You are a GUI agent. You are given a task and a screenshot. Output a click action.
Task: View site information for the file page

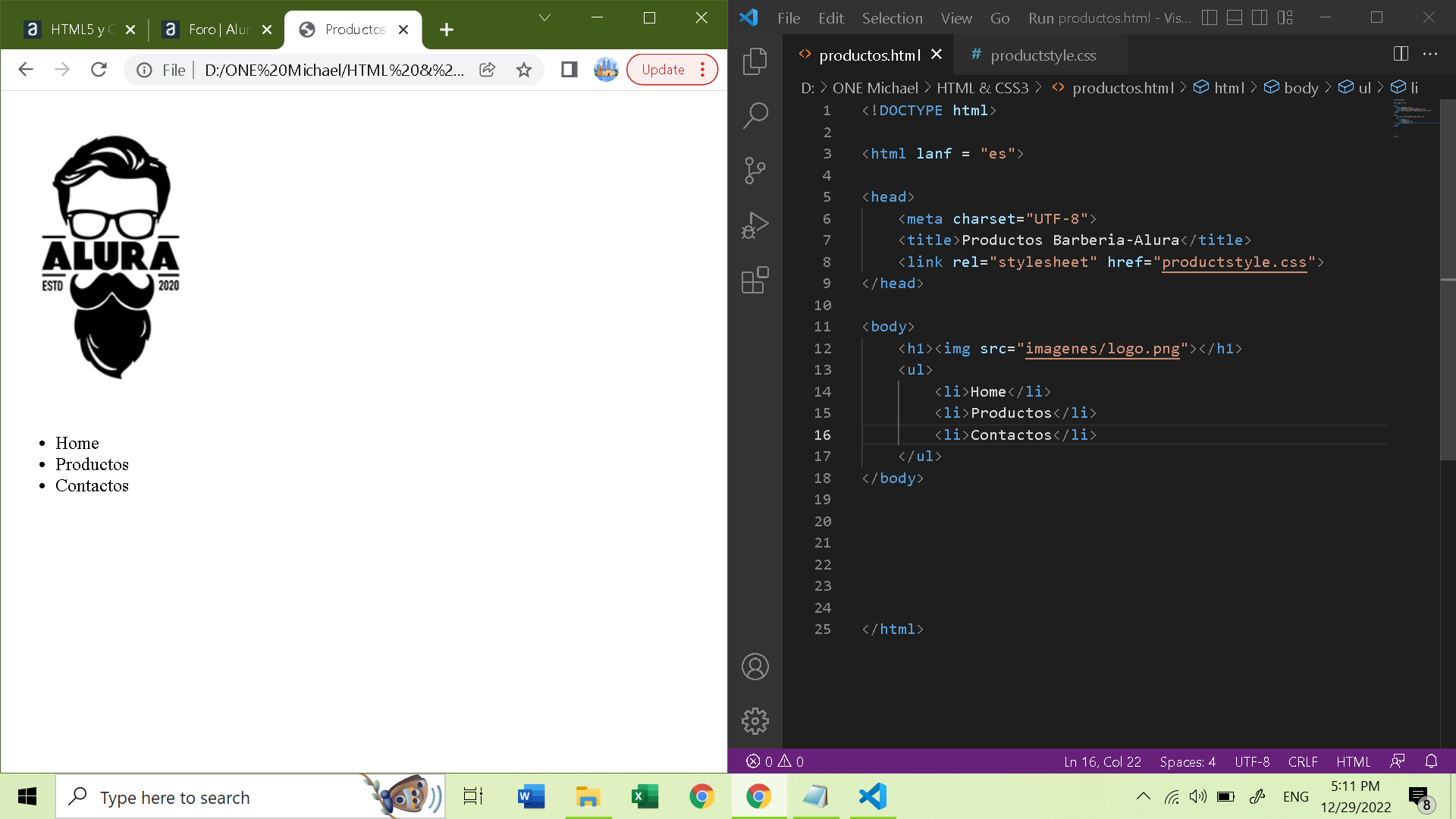[x=144, y=70]
